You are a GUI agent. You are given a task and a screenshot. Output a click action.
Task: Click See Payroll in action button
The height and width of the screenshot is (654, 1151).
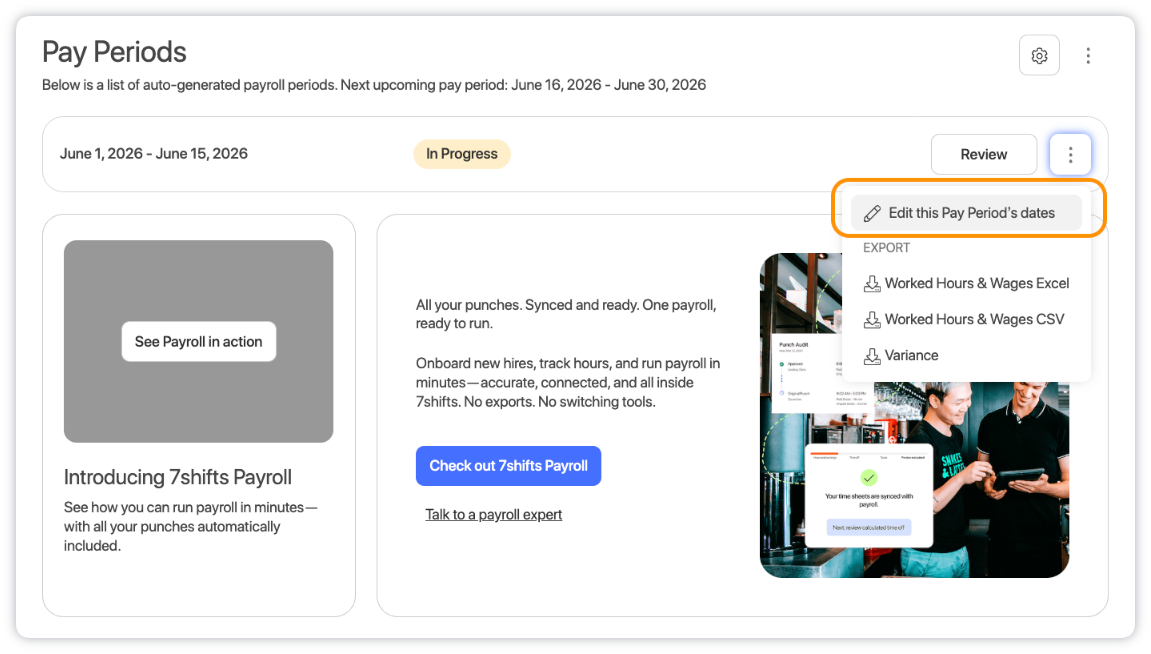(198, 341)
